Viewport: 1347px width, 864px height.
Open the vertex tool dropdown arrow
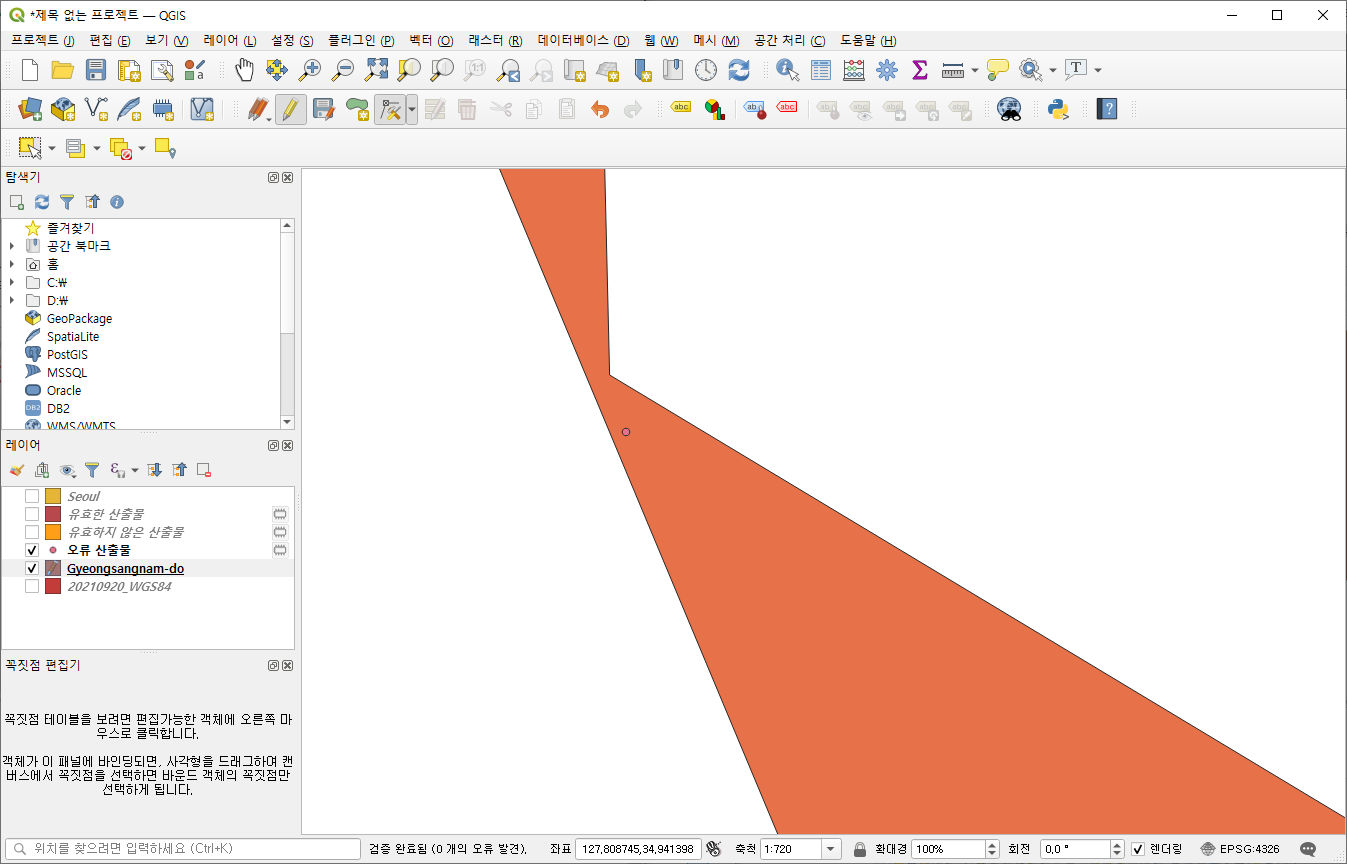(412, 109)
